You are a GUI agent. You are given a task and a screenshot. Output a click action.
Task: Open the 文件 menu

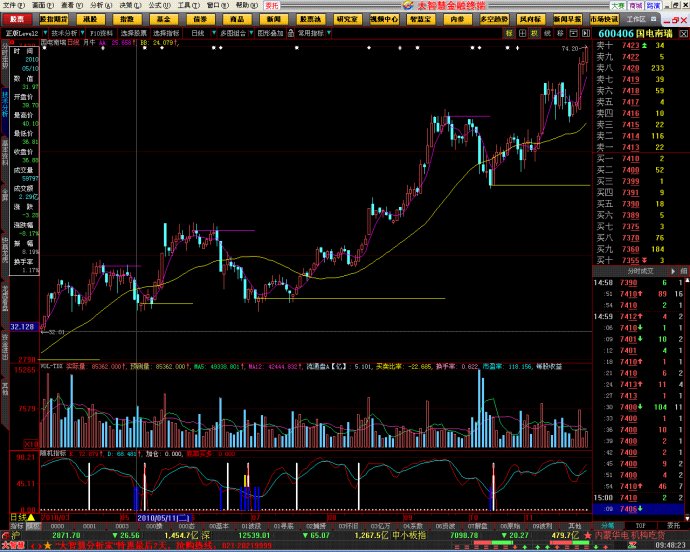point(14,5)
